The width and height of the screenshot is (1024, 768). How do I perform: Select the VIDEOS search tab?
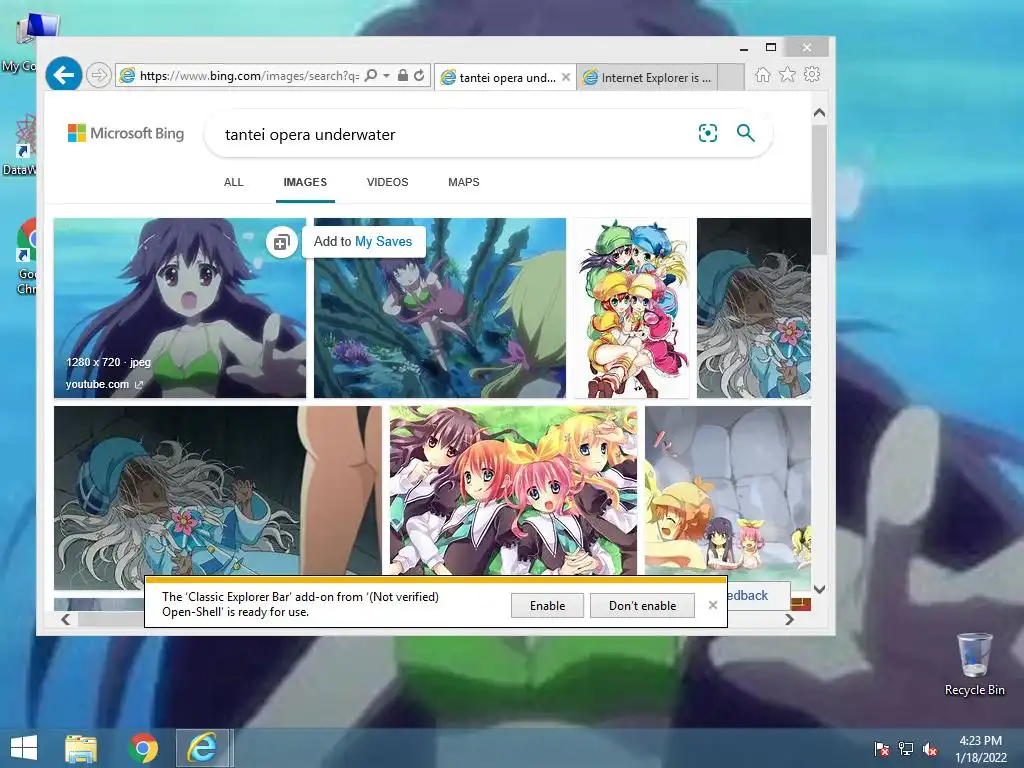[x=387, y=182]
